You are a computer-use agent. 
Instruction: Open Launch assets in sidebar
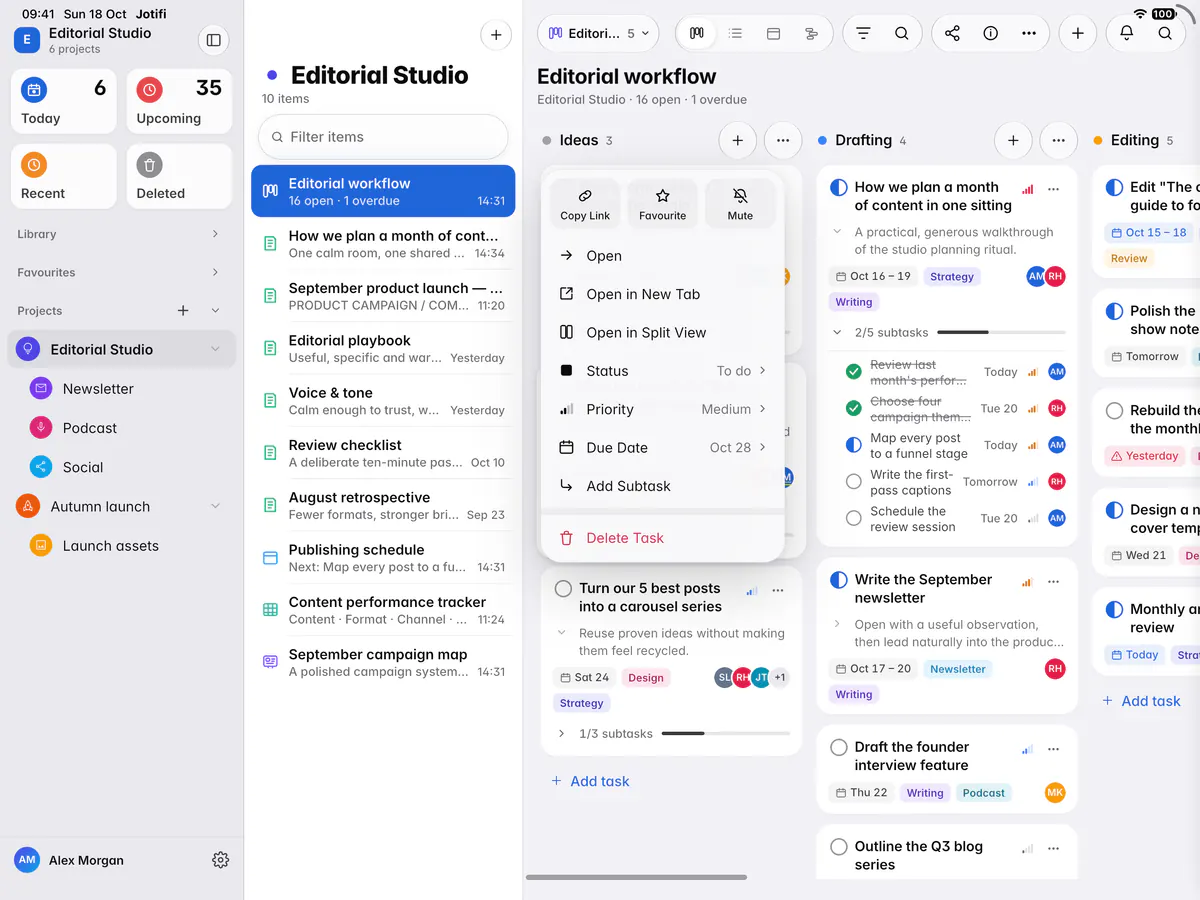point(122,546)
